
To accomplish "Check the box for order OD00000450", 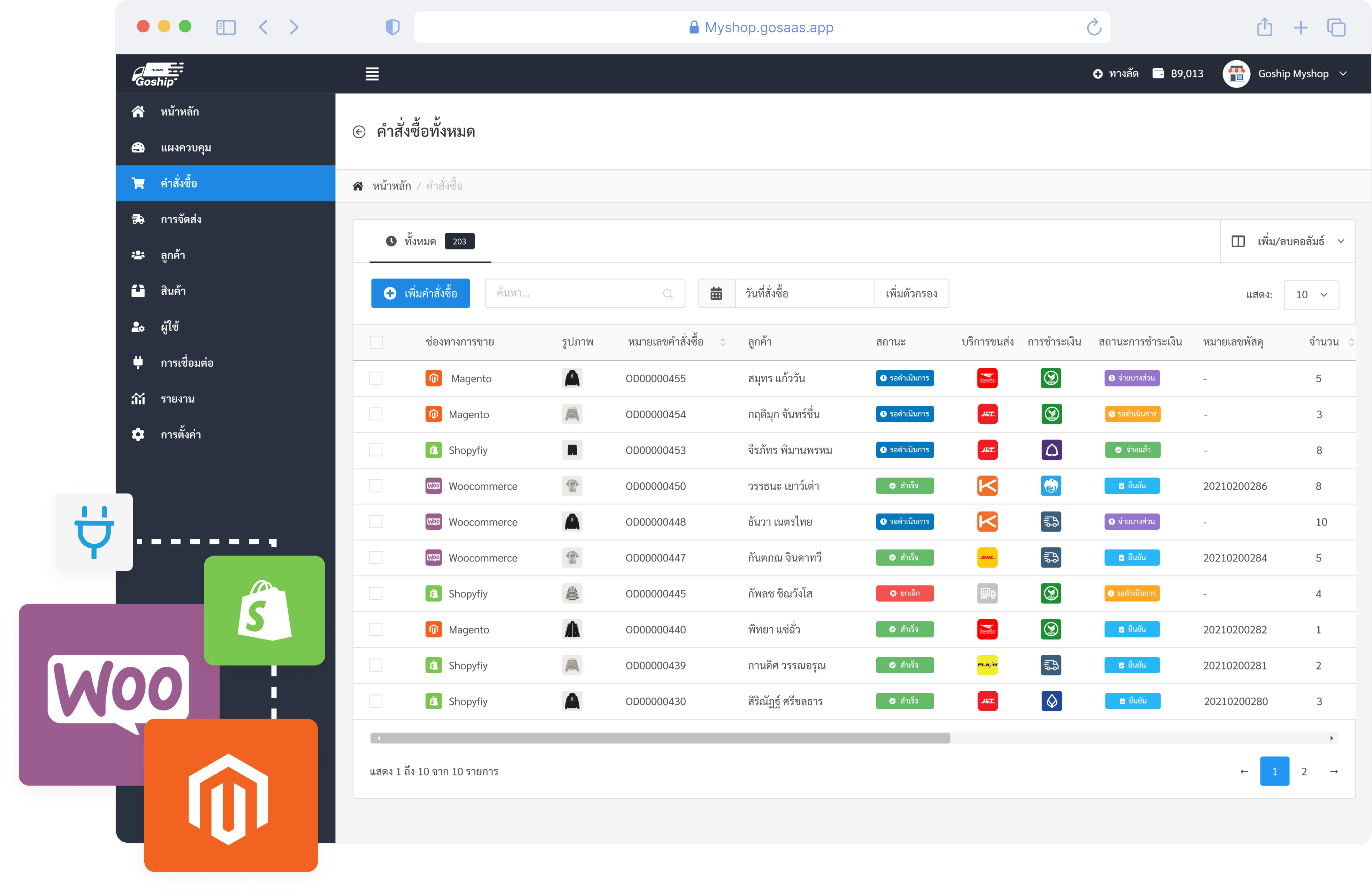I will (x=376, y=486).
